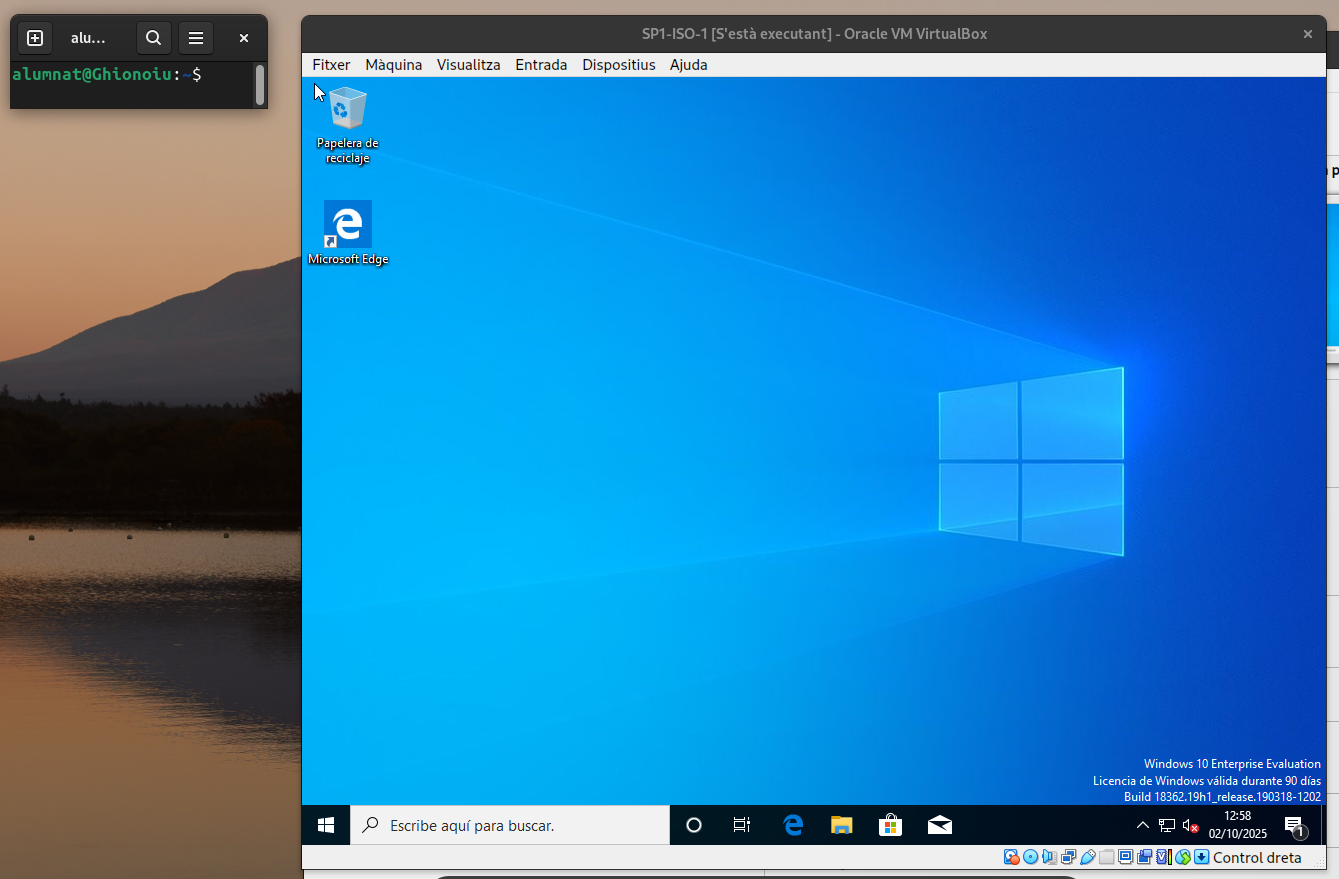The image size is (1339, 879).
Task: Launch Microsoft Store from the taskbar
Action: click(890, 825)
